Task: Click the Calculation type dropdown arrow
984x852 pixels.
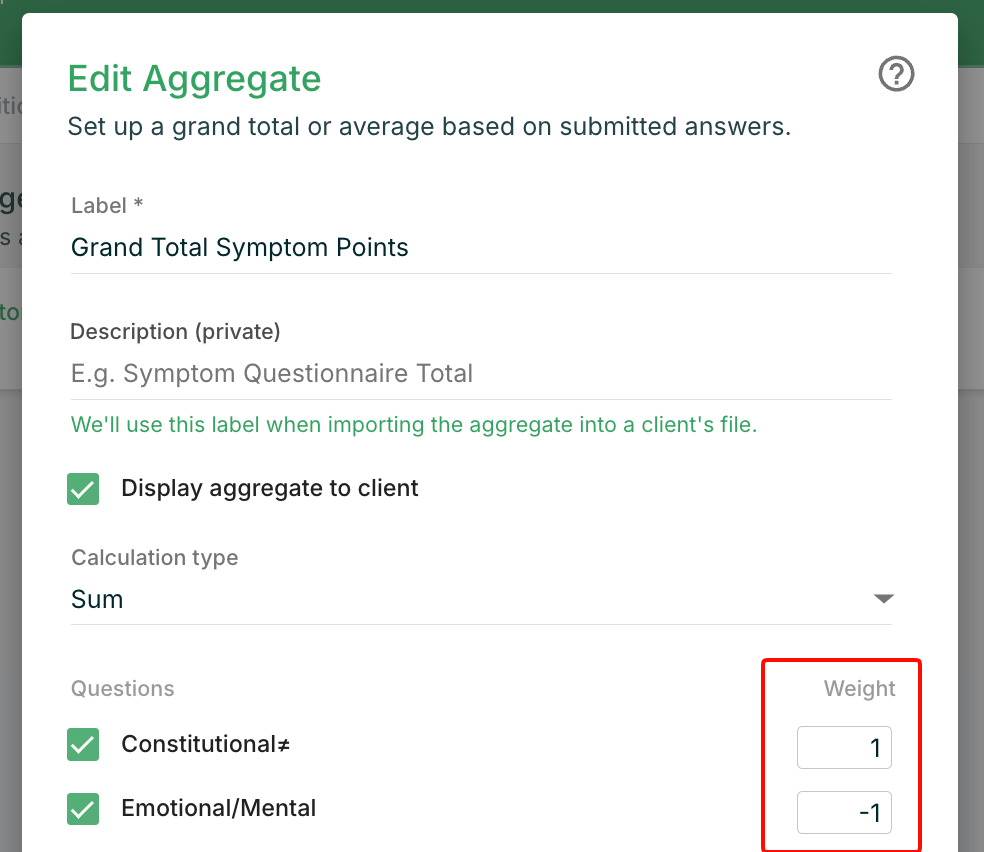Action: pos(882,599)
